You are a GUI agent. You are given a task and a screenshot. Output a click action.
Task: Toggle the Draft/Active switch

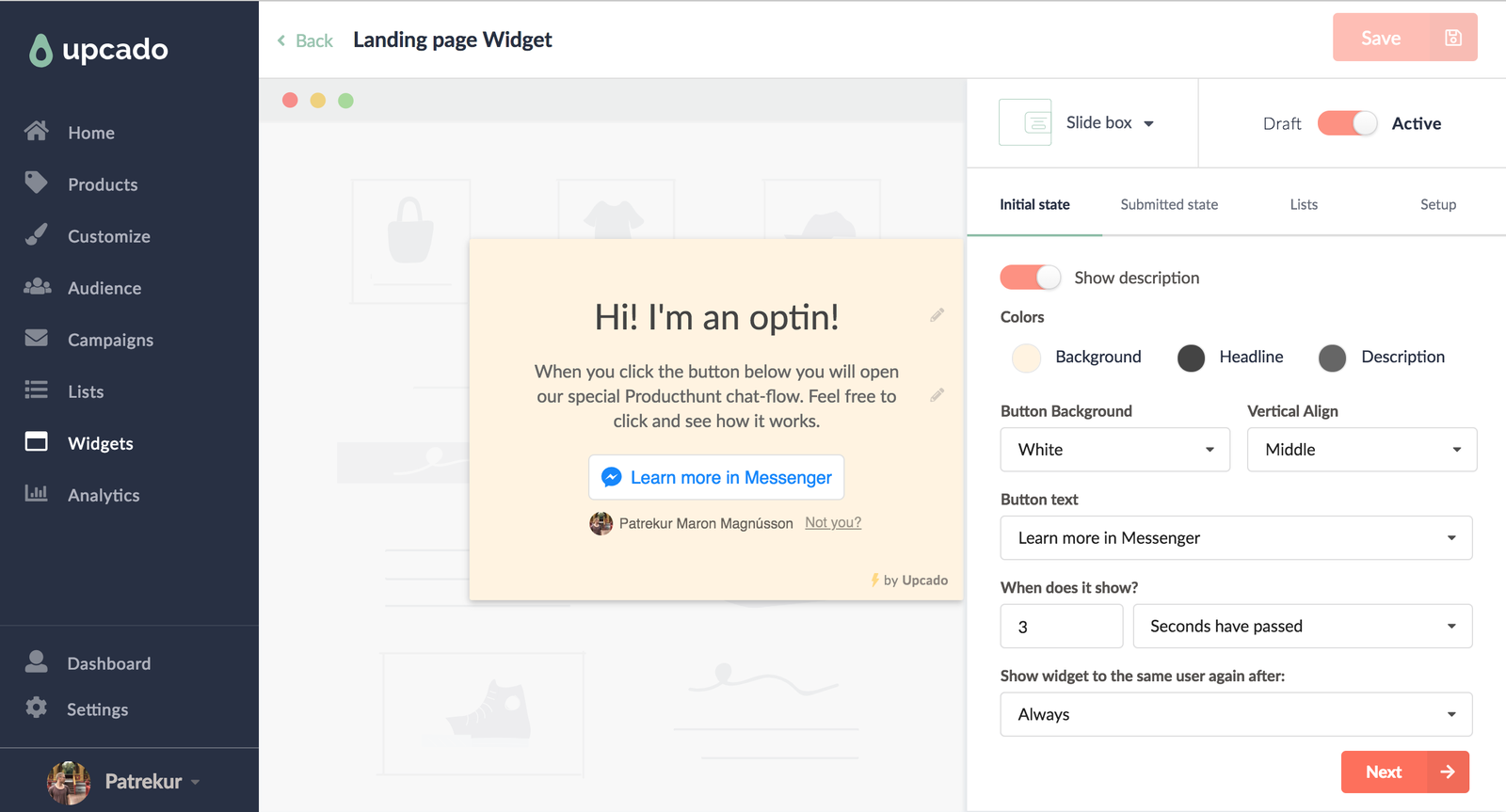(1347, 123)
